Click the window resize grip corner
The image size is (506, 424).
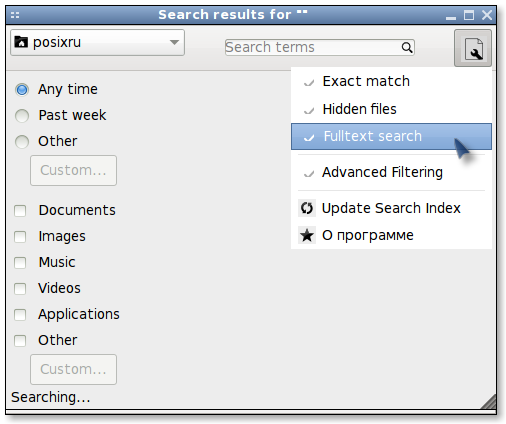[x=489, y=401]
